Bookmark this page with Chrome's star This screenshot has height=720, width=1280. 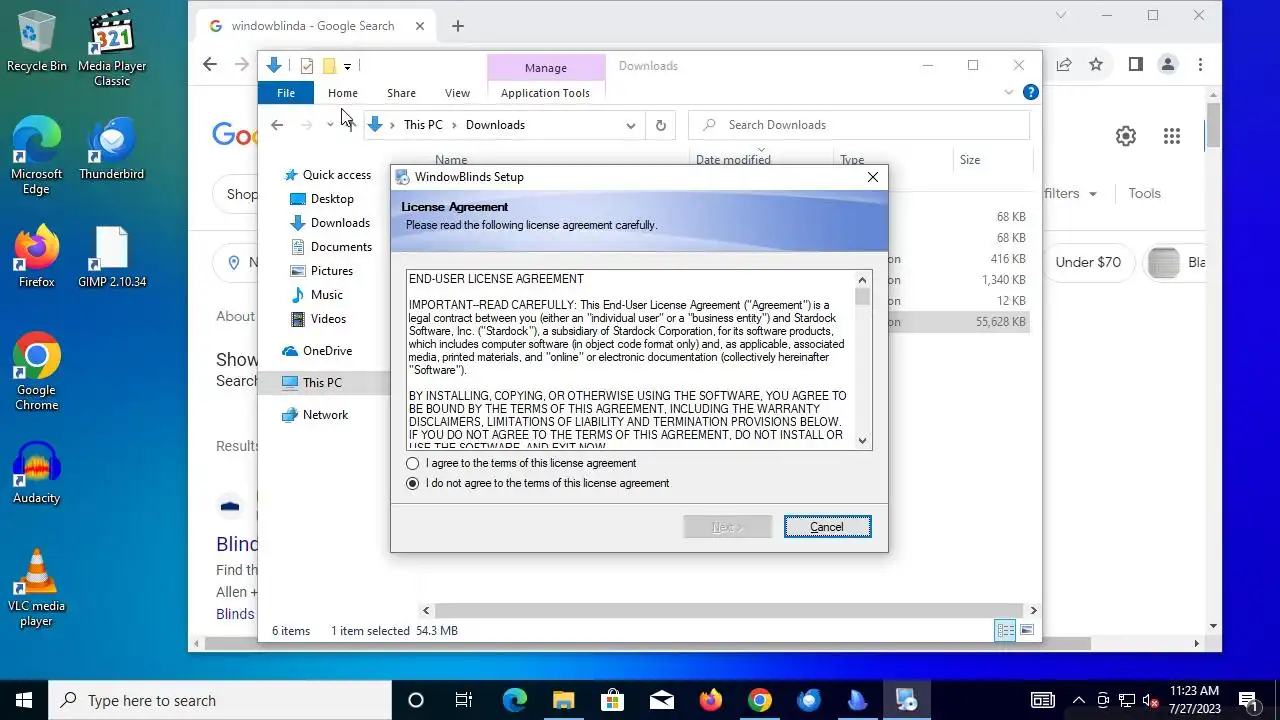(x=1096, y=64)
